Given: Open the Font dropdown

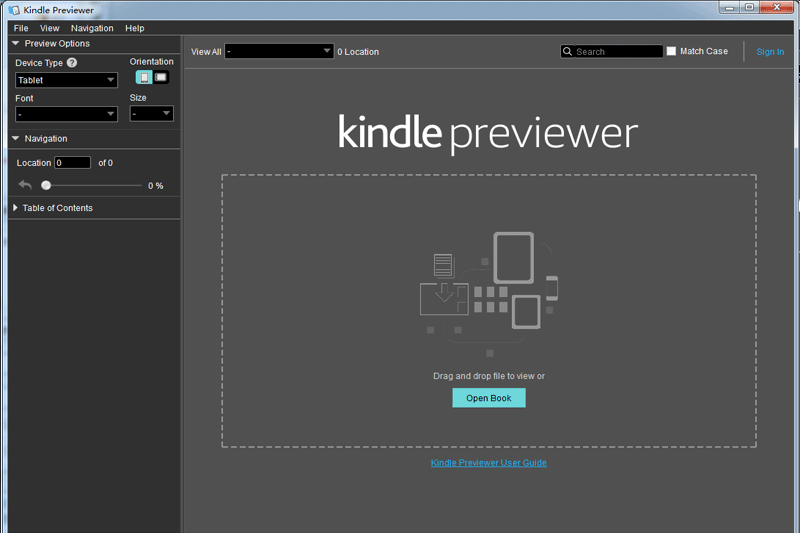Looking at the screenshot, I should pos(66,114).
